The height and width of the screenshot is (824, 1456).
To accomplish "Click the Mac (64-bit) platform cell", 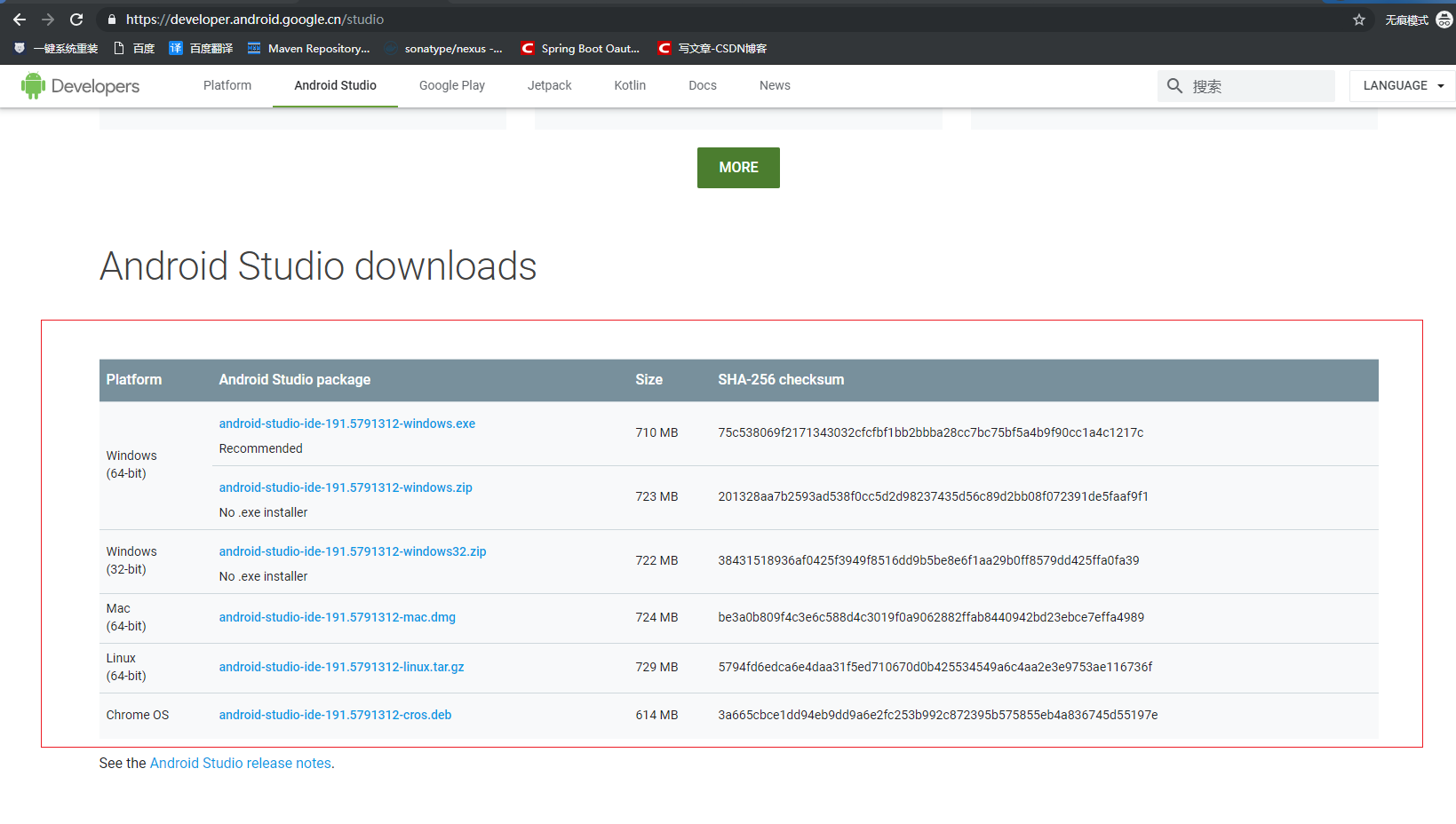I will [x=126, y=617].
